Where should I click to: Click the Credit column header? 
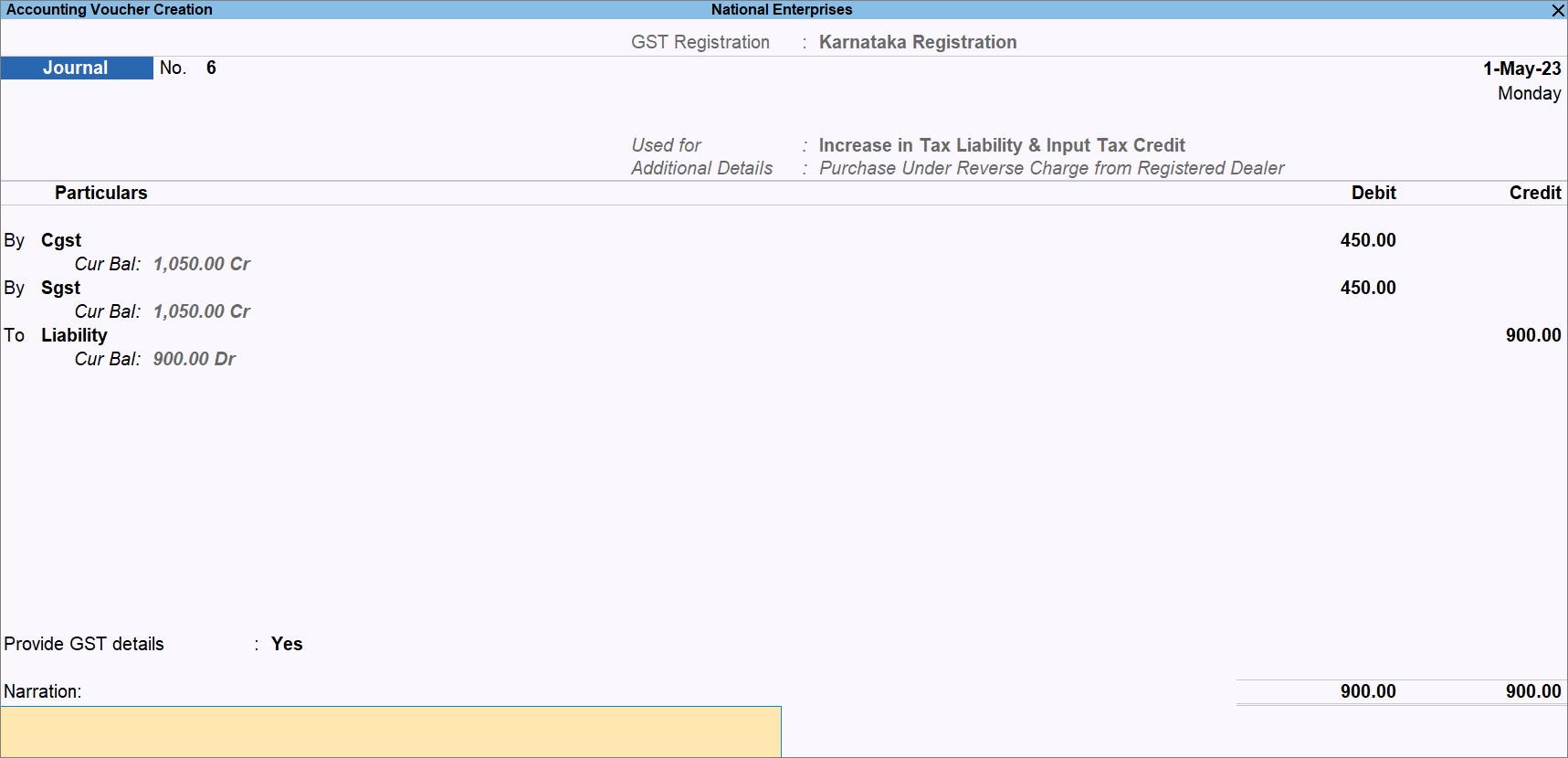[x=1534, y=194]
